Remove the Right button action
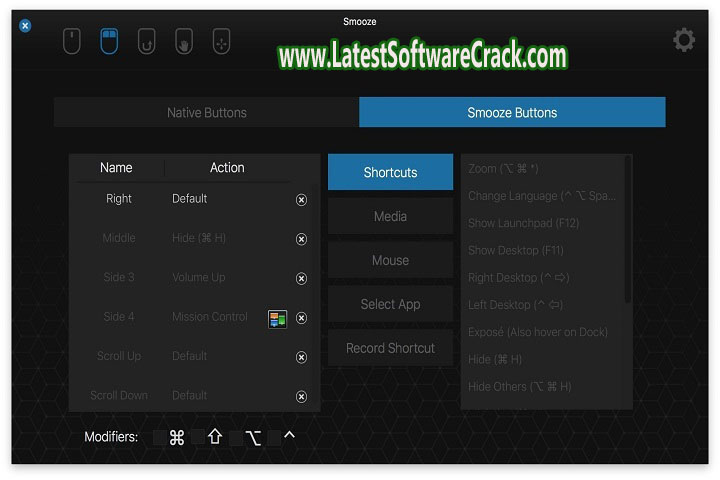 (302, 200)
